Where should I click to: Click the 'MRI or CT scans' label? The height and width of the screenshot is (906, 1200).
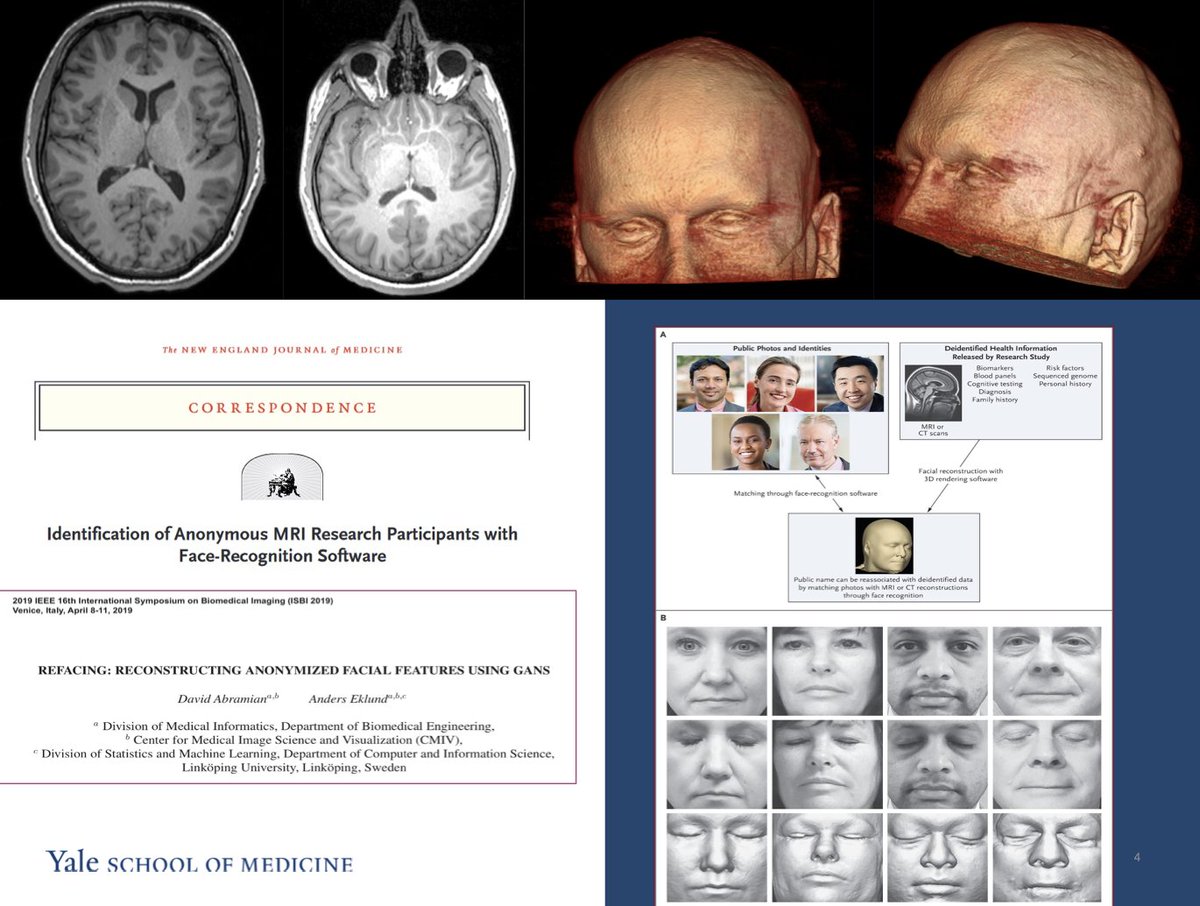click(x=933, y=431)
